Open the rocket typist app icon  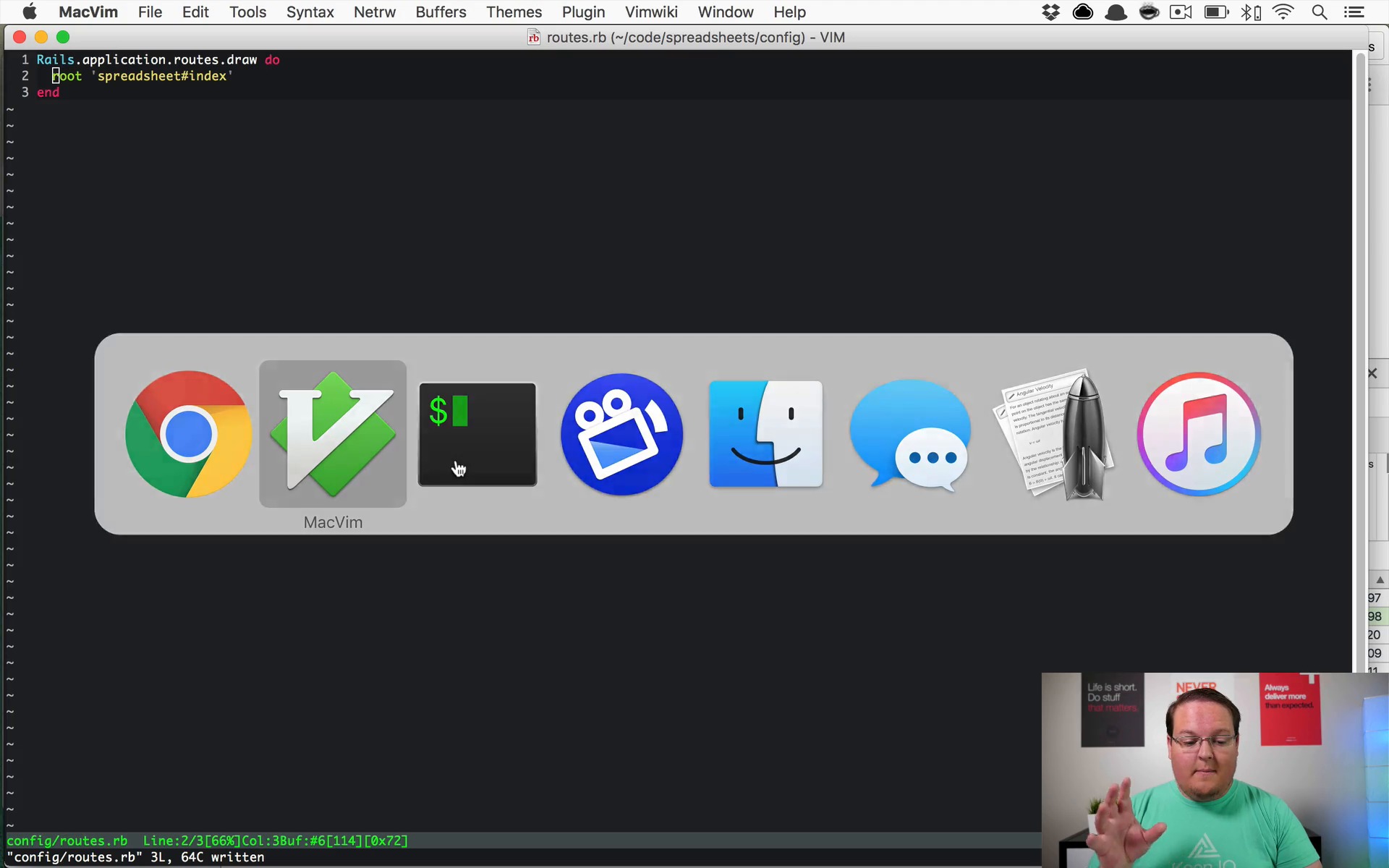pos(1055,434)
